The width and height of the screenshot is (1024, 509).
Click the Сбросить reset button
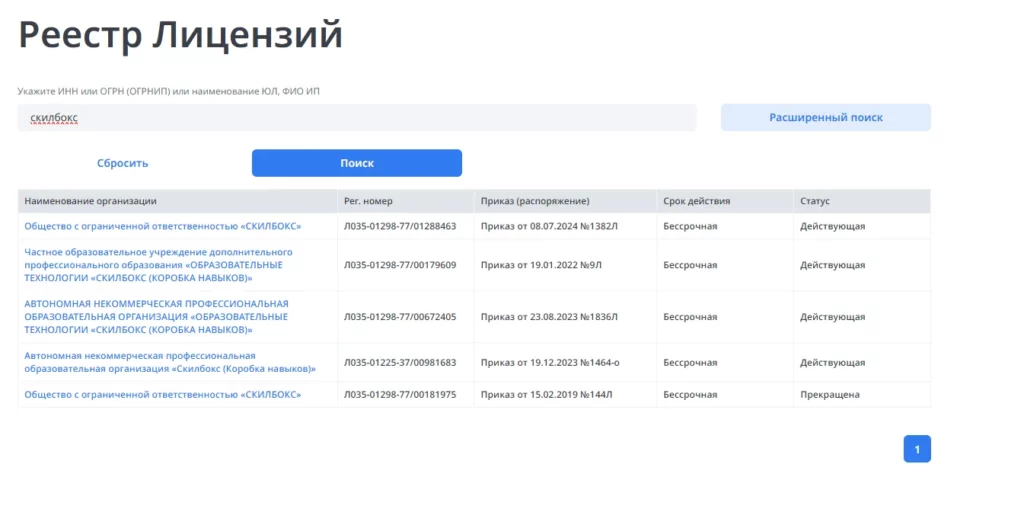click(x=123, y=163)
